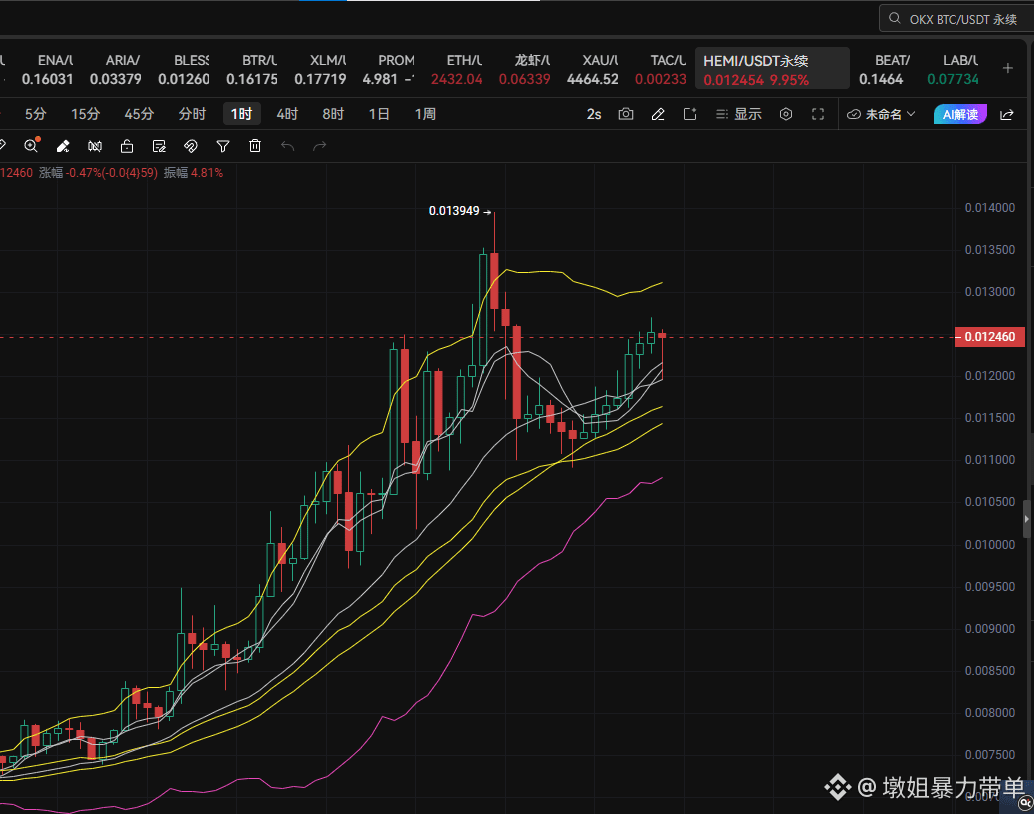The height and width of the screenshot is (814, 1034).
Task: Toggle the crossed-out candlestick compare icon
Action: [95, 146]
